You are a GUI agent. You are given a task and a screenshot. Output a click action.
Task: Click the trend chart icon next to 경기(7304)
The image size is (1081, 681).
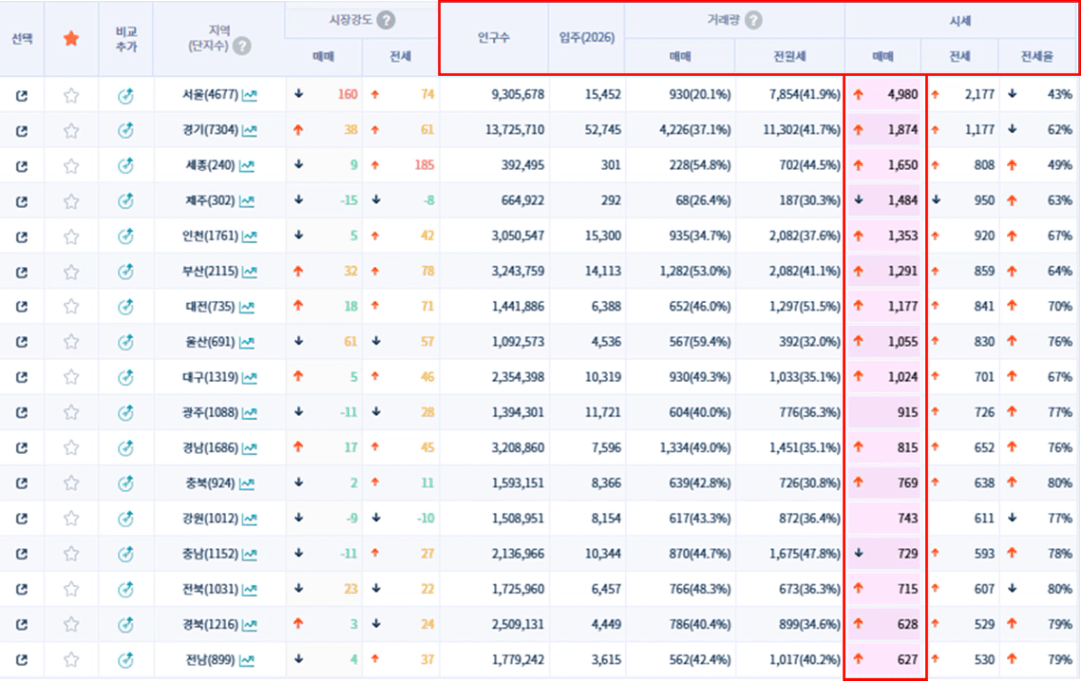click(249, 131)
